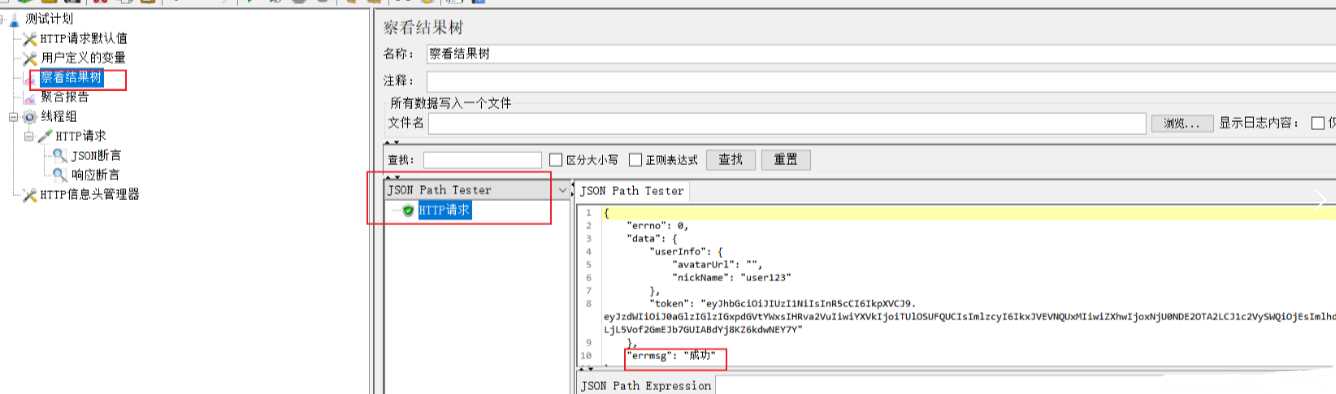Image resolution: width=1336 pixels, height=394 pixels.
Task: Switch to the JSON Path Tester tab
Action: (632, 190)
